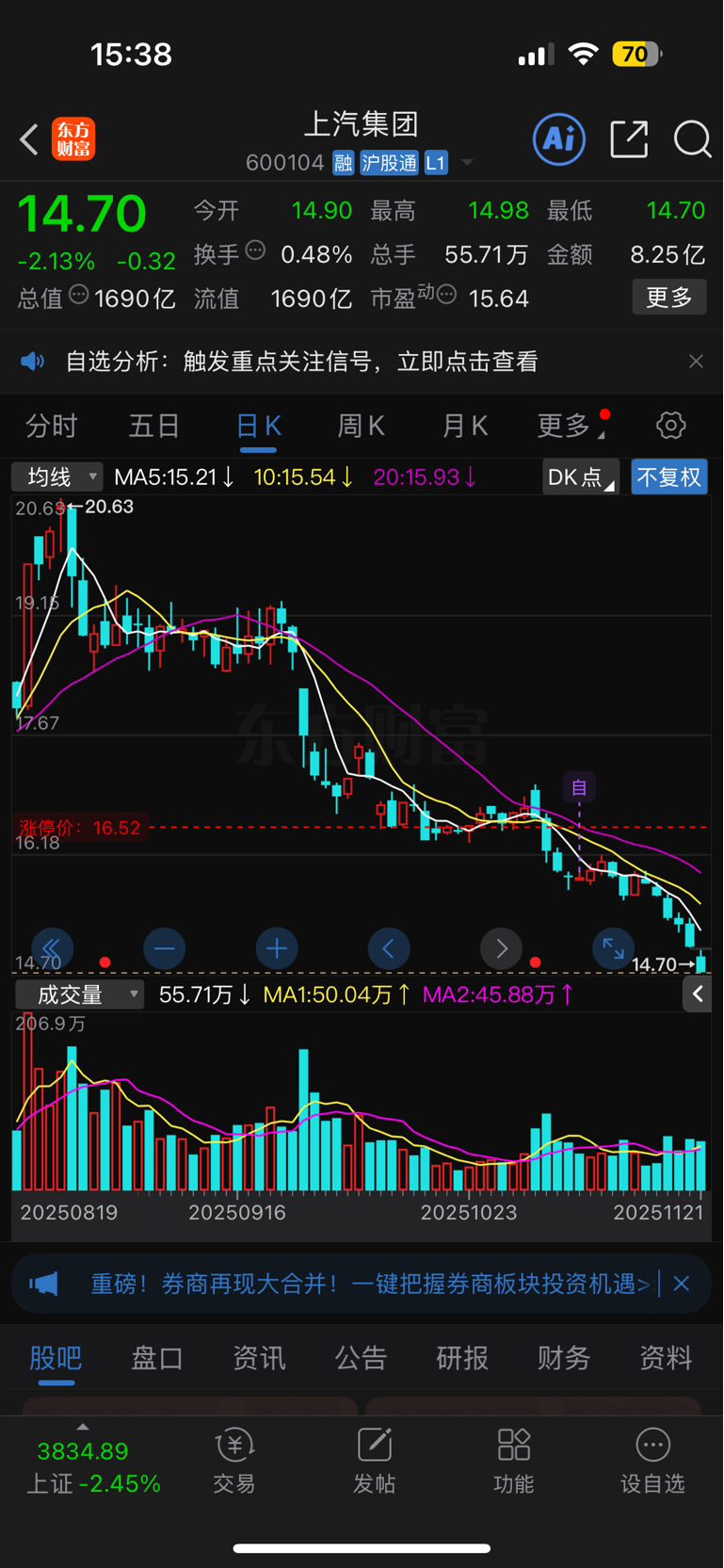This screenshot has width=724, height=1568.
Task: Move chart left with left arrow
Action: tap(389, 948)
